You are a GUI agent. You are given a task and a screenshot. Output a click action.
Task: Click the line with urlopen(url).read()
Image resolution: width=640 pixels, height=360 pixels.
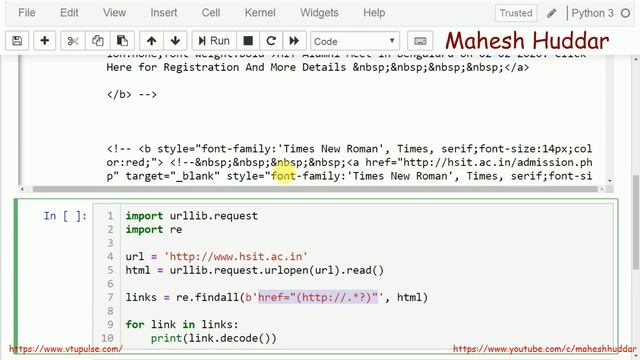(x=254, y=270)
